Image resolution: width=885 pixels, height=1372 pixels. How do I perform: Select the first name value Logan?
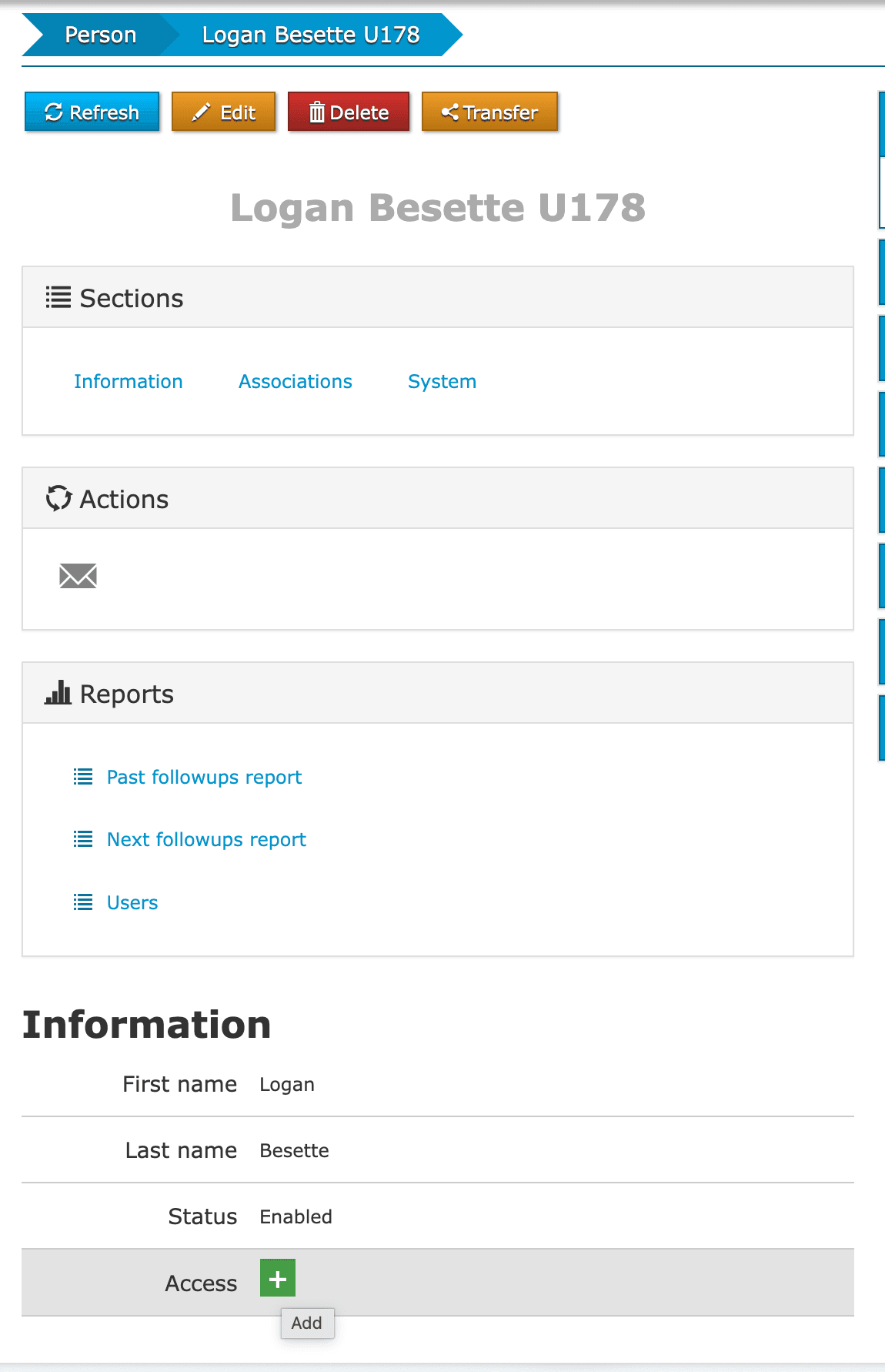(x=287, y=1085)
